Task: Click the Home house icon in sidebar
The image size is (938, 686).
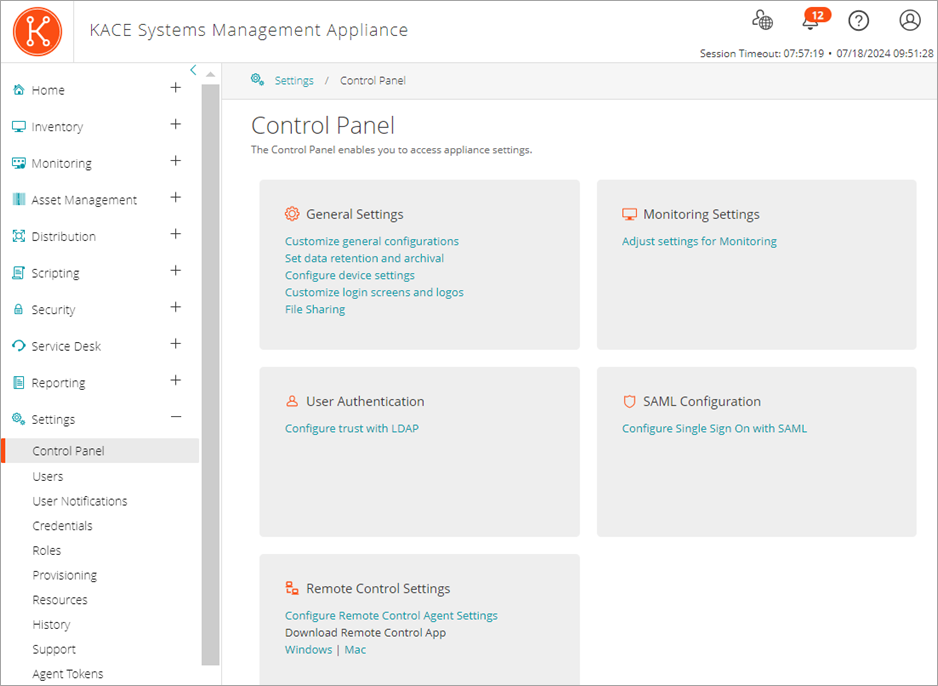Action: [18, 90]
